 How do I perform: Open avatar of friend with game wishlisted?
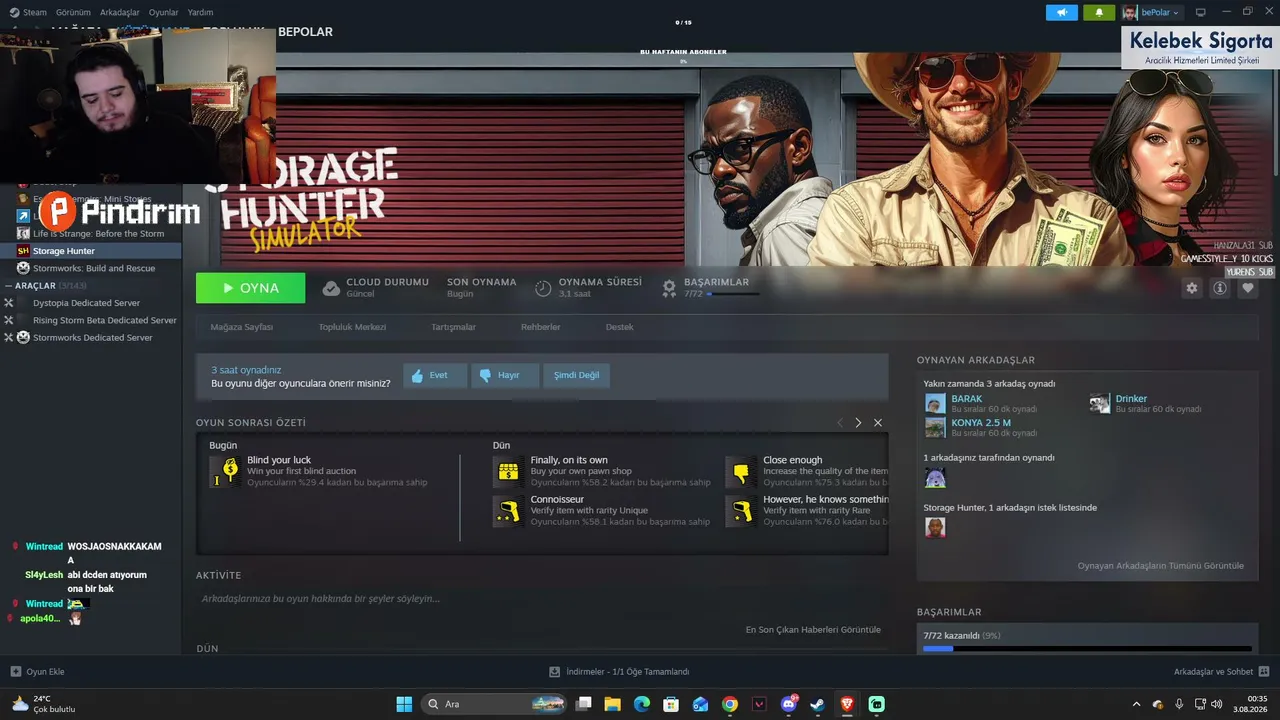(x=935, y=527)
